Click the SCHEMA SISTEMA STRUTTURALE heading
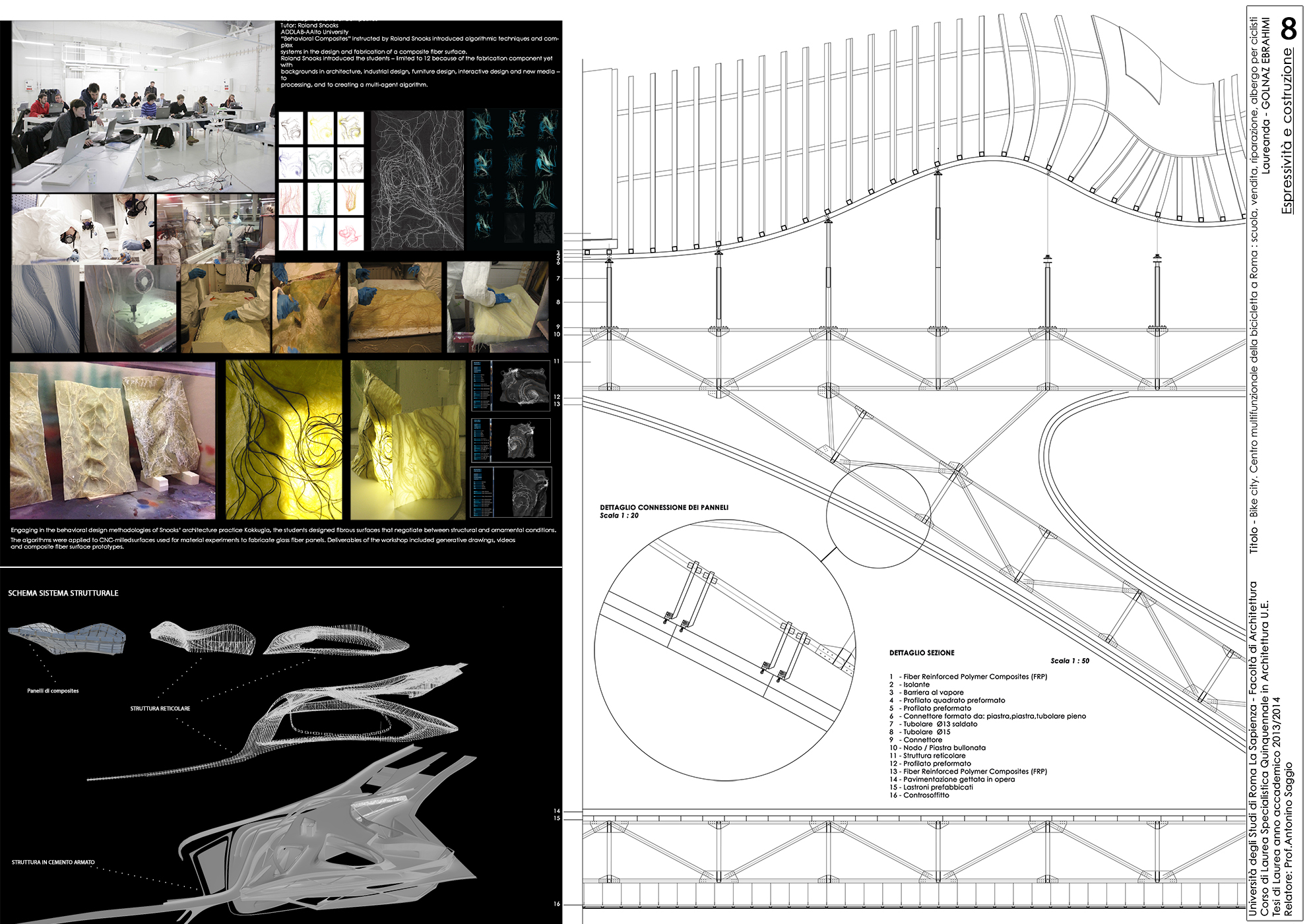 click(63, 593)
